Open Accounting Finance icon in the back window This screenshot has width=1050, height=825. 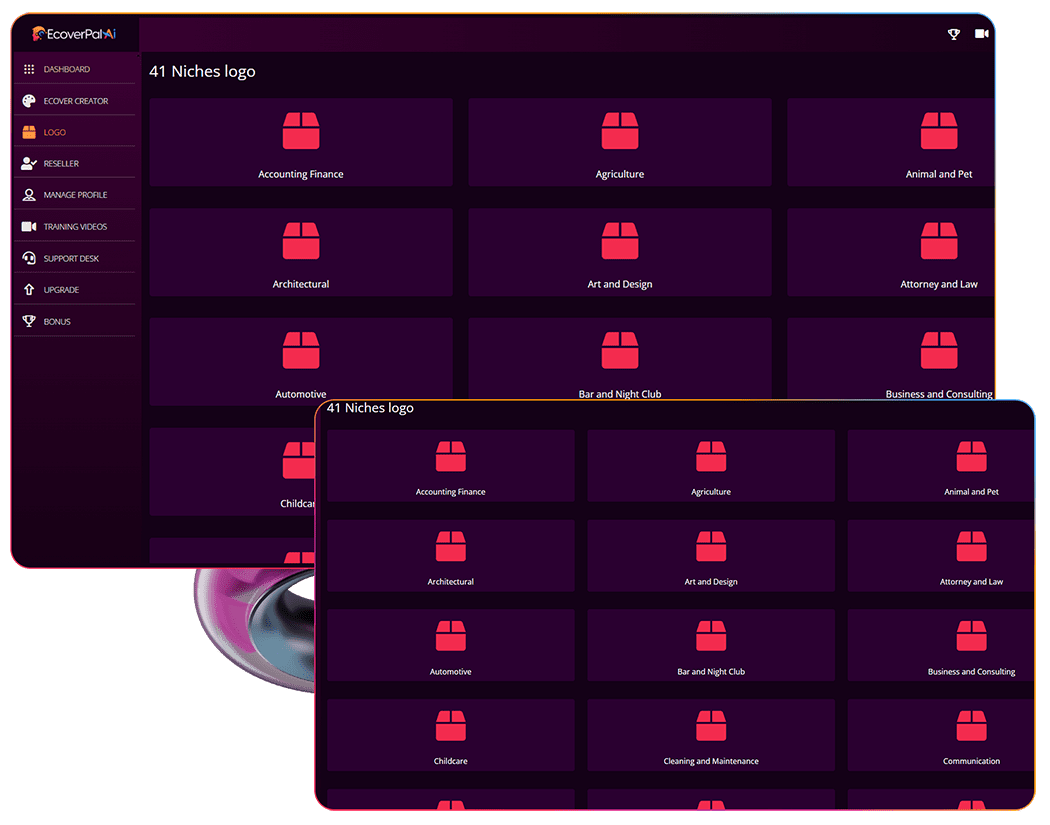[x=301, y=131]
